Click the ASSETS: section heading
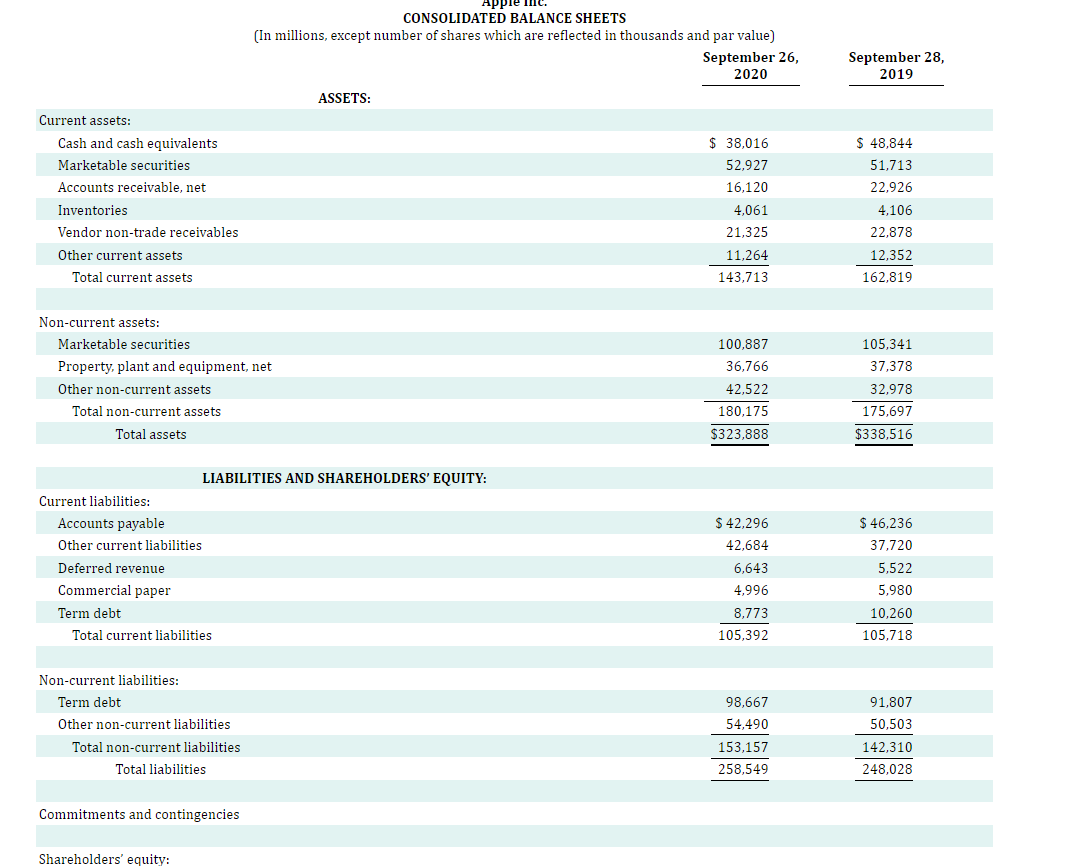 click(344, 98)
